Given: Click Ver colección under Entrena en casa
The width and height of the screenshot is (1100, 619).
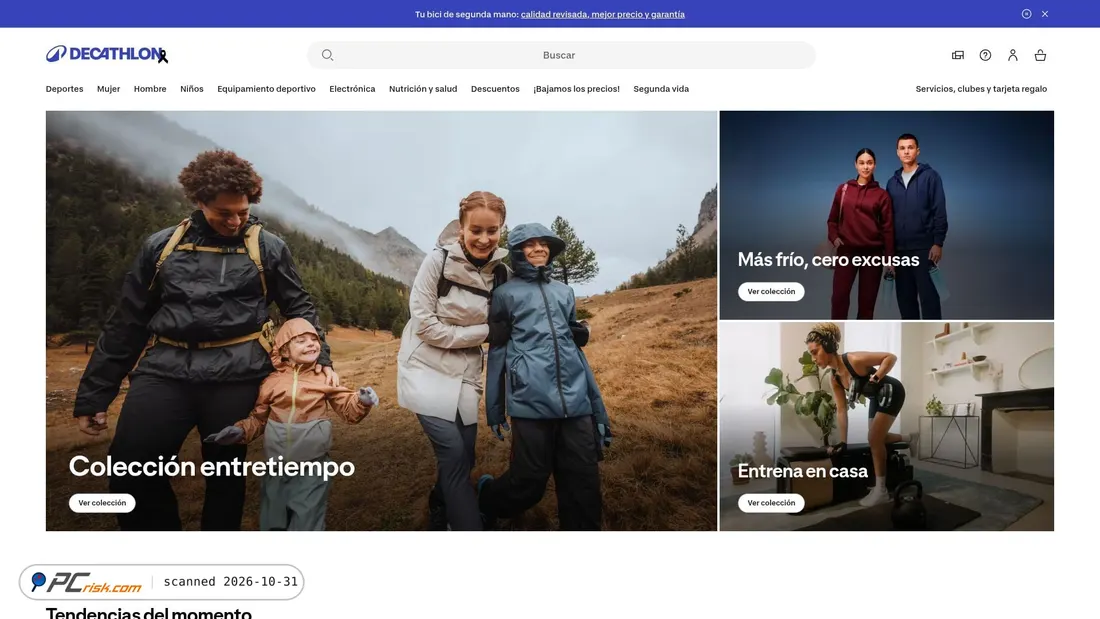Looking at the screenshot, I should point(771,502).
